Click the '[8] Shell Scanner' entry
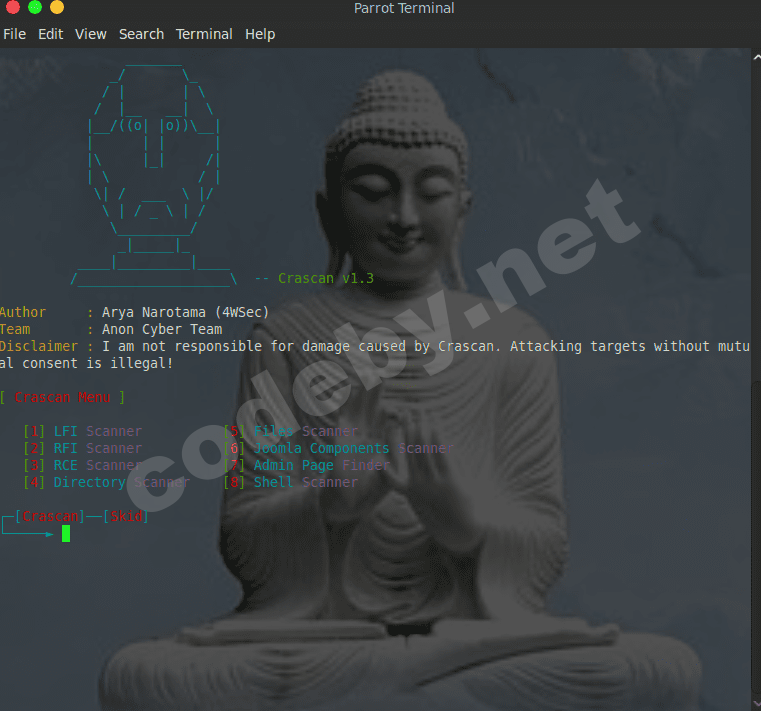Screen dimensions: 761x711 coord(291,482)
